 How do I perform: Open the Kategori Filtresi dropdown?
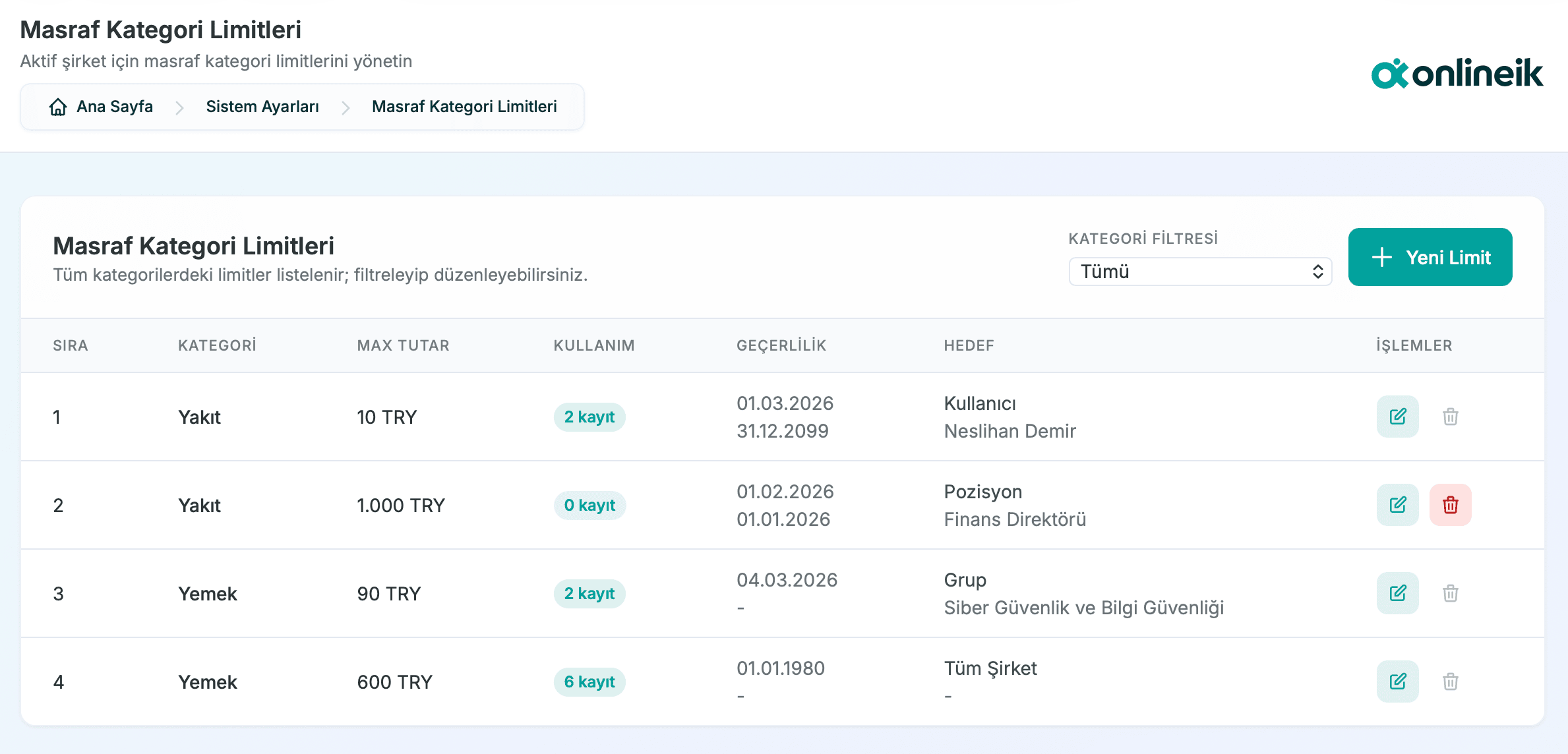(x=1199, y=272)
